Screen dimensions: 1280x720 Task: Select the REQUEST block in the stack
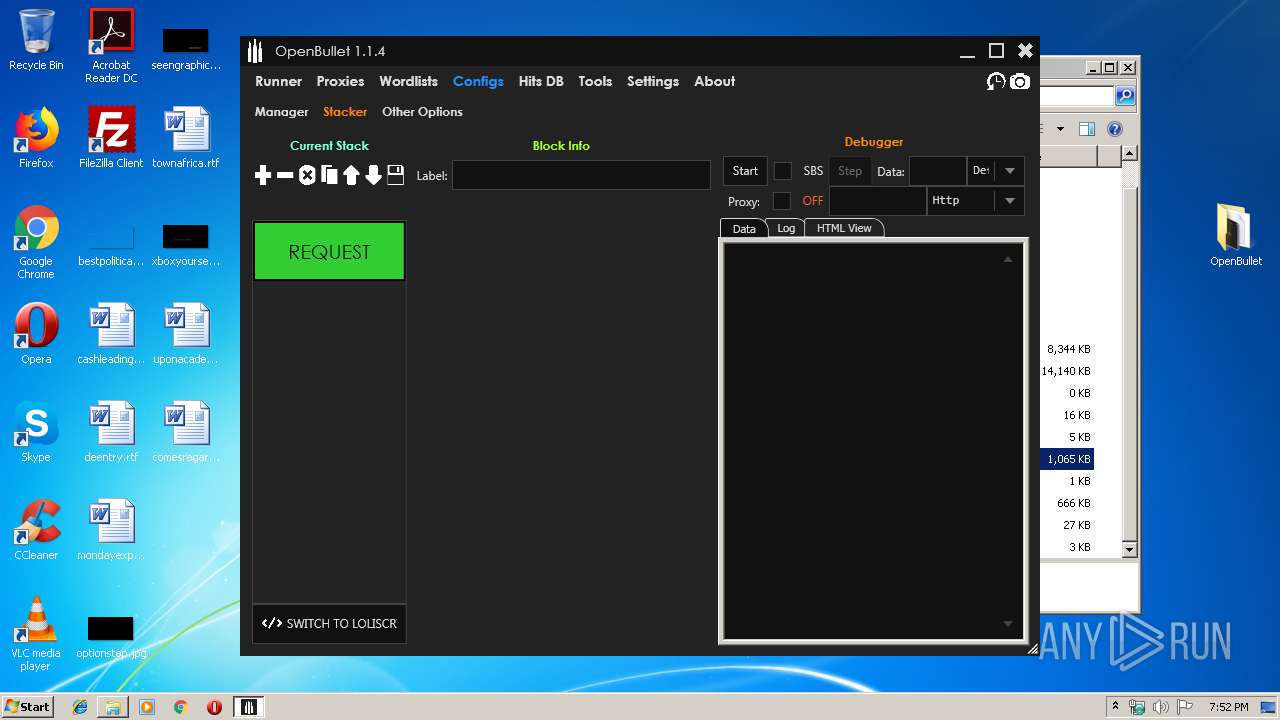click(x=329, y=251)
